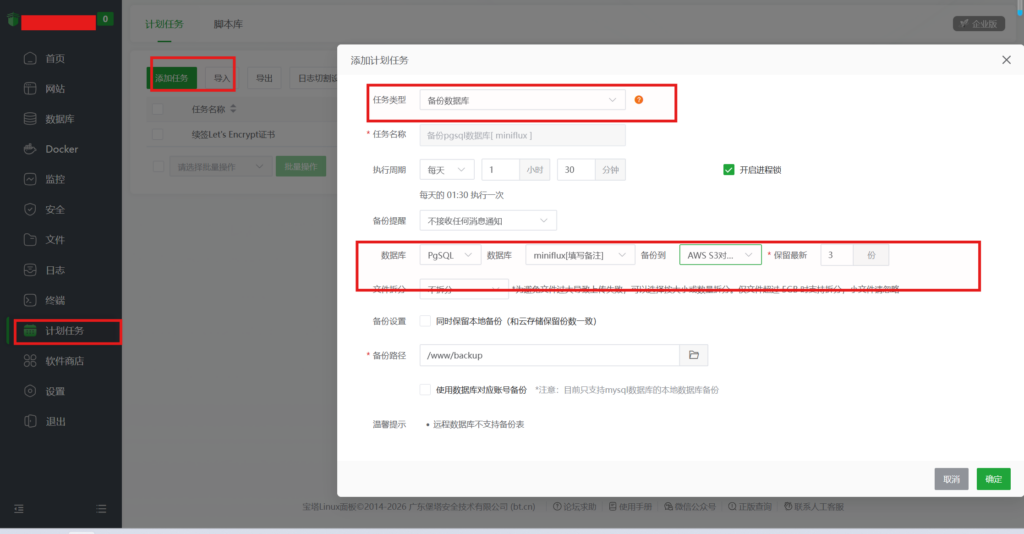Click the 保留最新 count input field

click(x=836, y=255)
